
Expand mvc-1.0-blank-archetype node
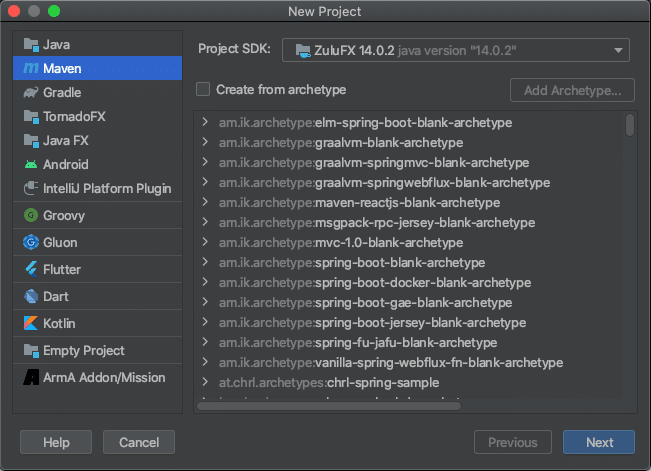click(x=205, y=242)
